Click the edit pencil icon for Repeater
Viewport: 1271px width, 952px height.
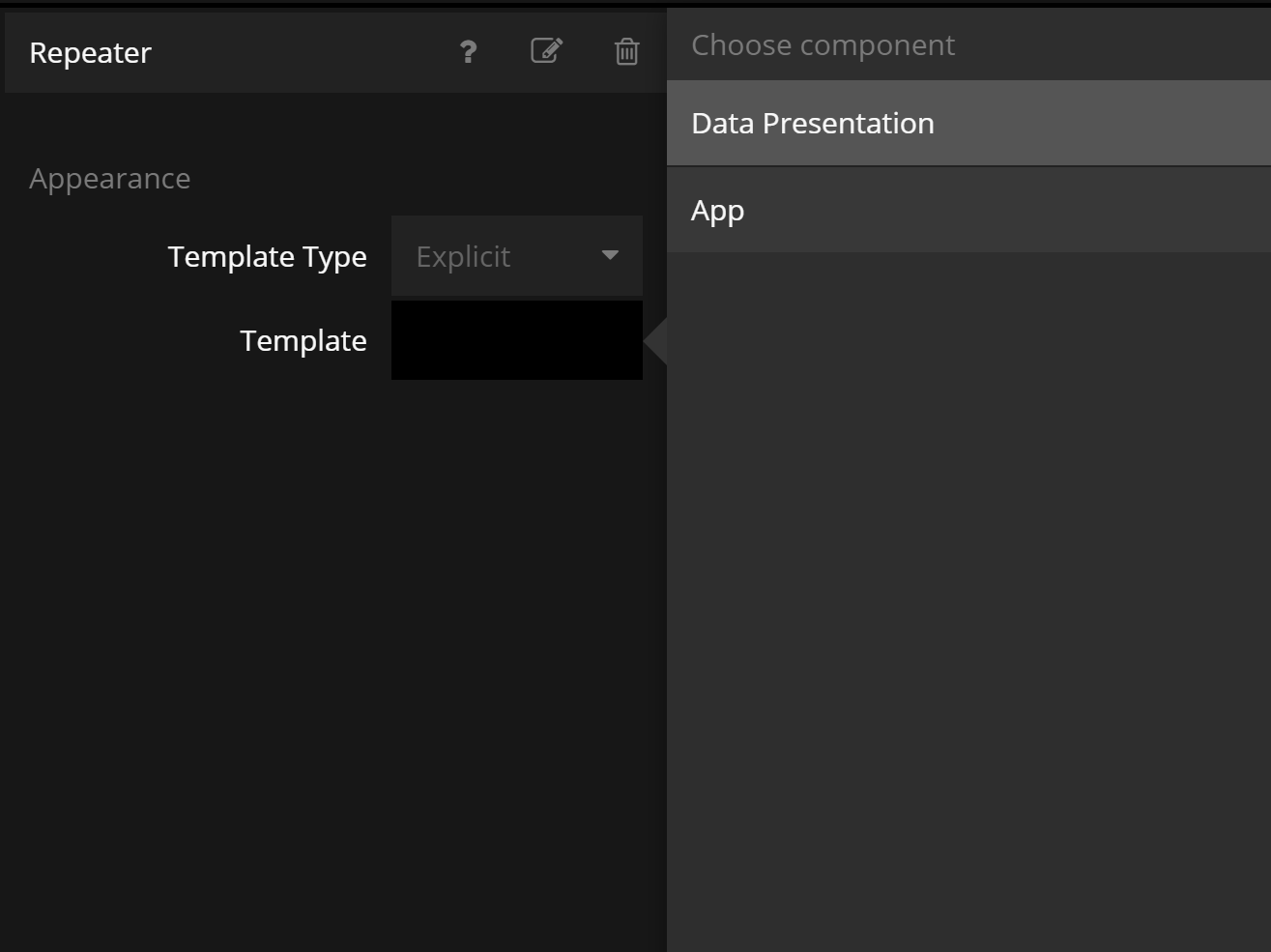[547, 51]
